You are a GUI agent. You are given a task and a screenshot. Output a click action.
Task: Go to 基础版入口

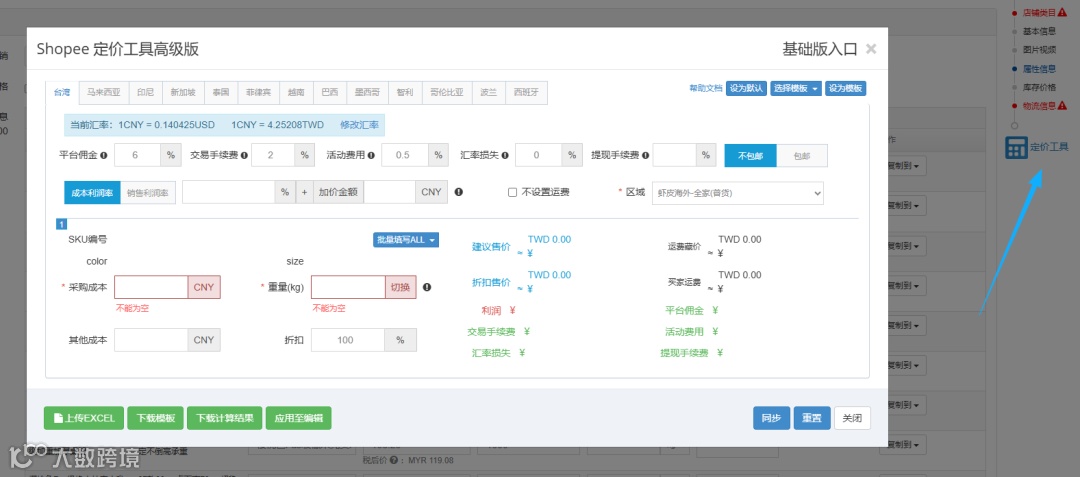(820, 49)
